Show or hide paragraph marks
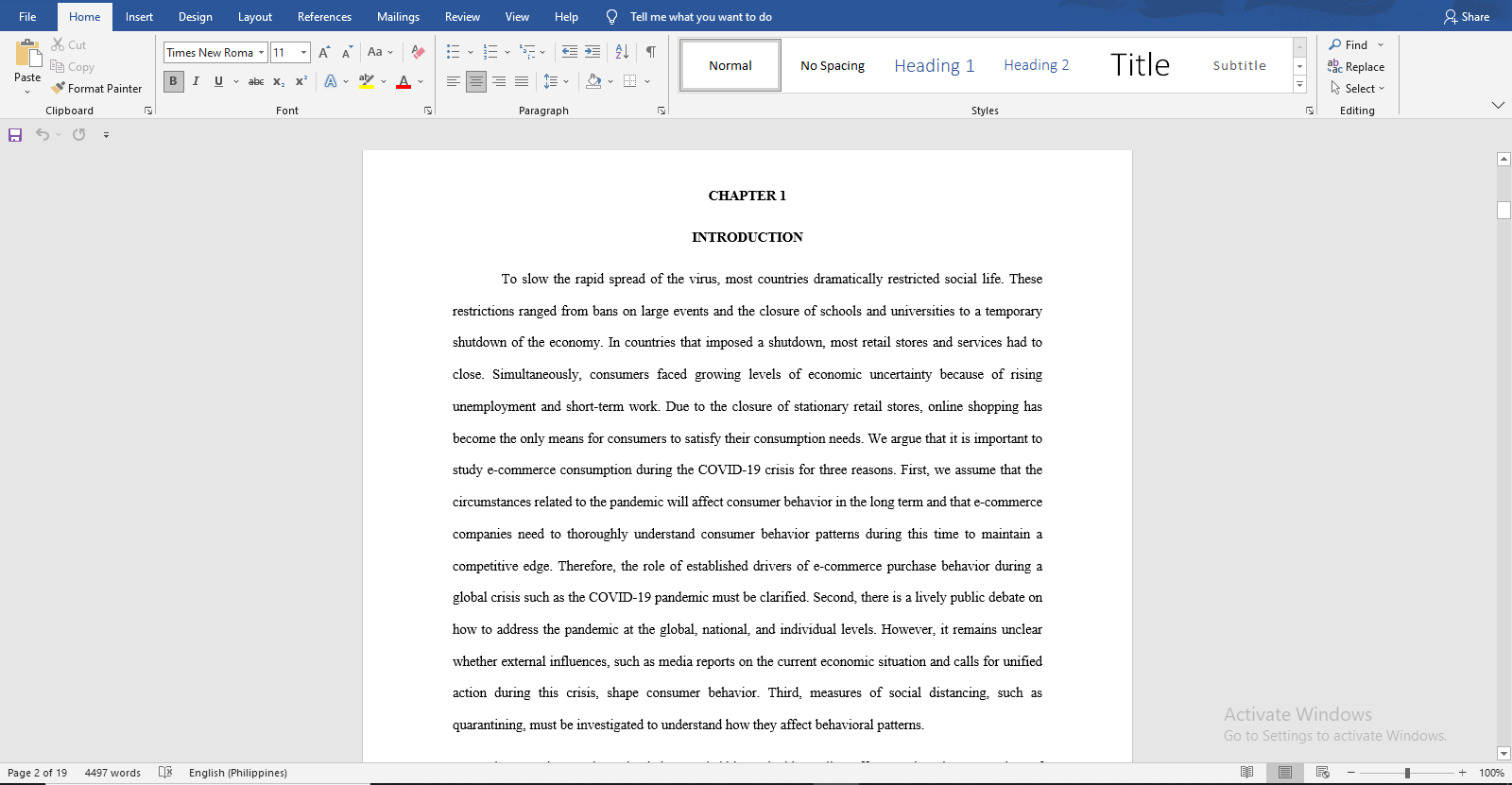 click(651, 52)
